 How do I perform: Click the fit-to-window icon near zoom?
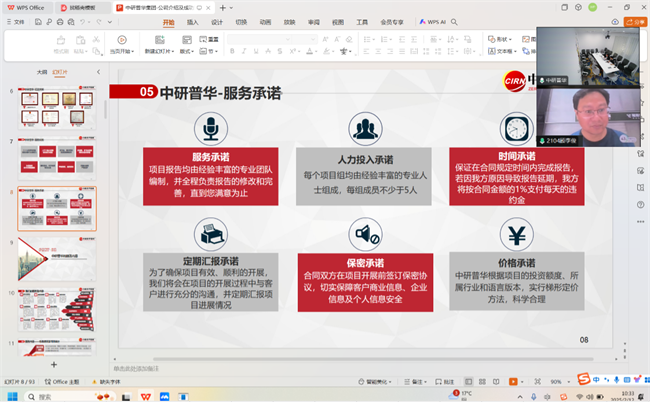tap(538, 382)
